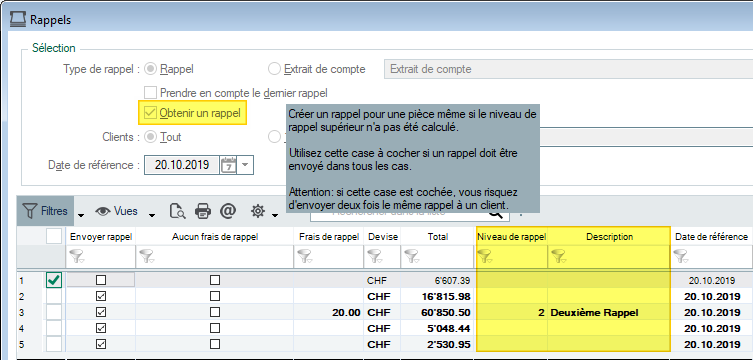The width and height of the screenshot is (753, 360).
Task: Toggle the Filtres button in the toolbar
Action: pyautogui.click(x=45, y=211)
